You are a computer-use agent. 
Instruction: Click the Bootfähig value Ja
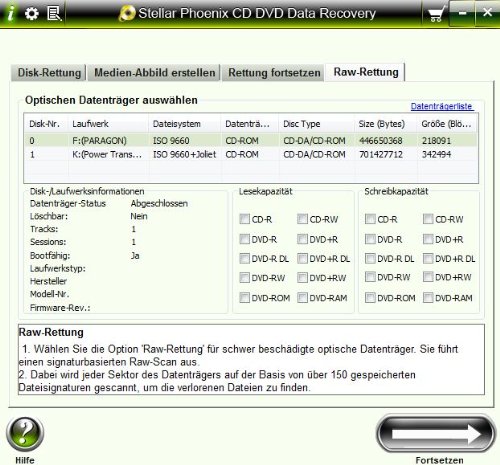(135, 256)
